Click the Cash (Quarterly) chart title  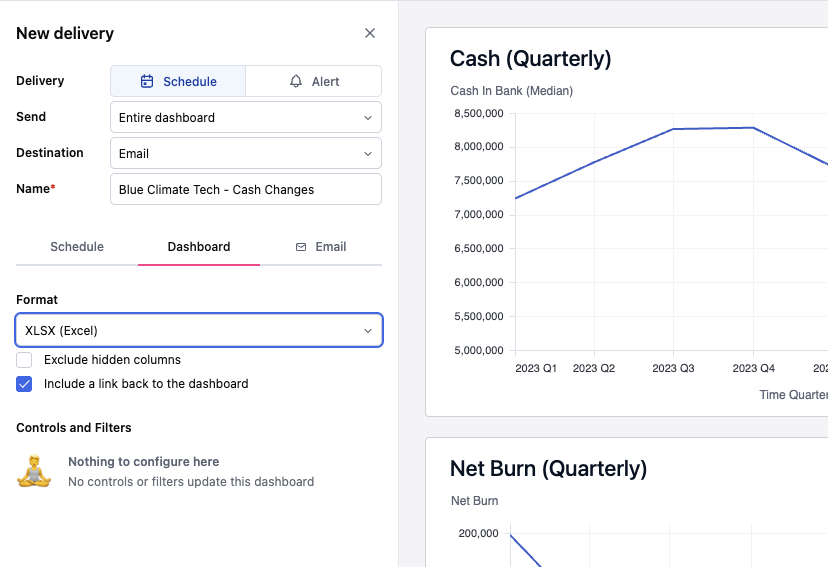point(530,58)
